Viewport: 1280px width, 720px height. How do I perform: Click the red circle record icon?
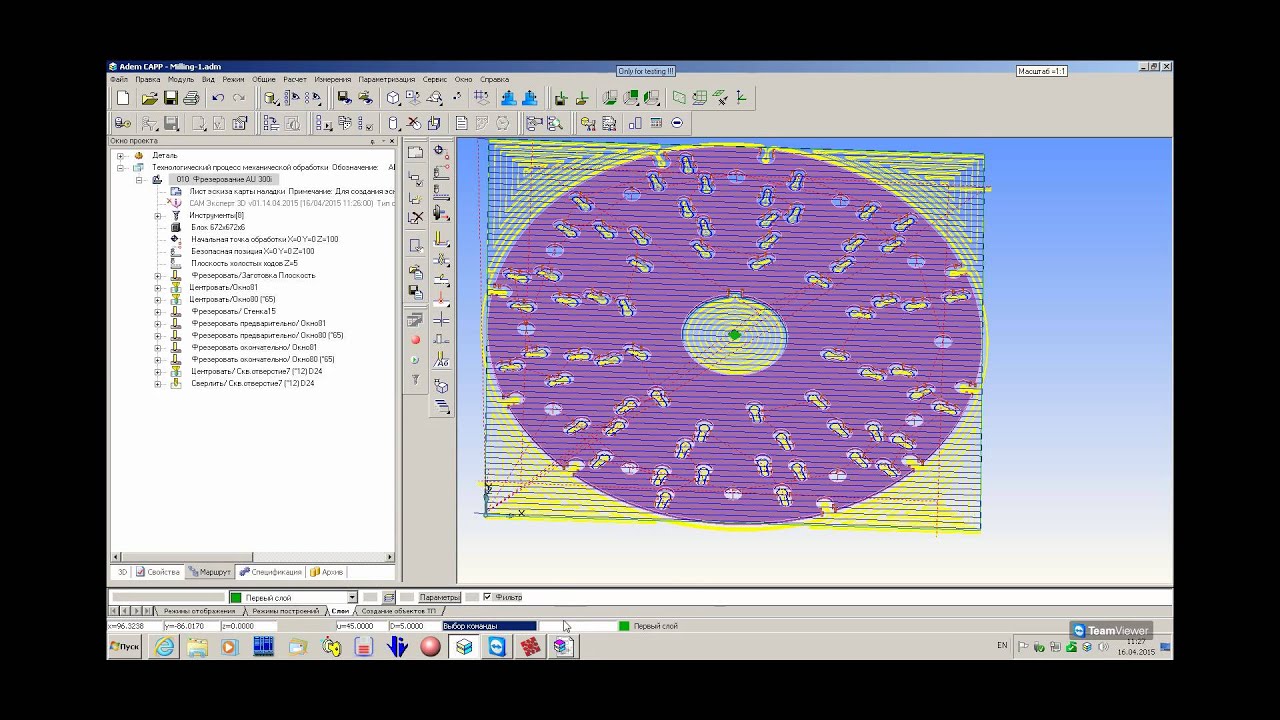pos(415,340)
